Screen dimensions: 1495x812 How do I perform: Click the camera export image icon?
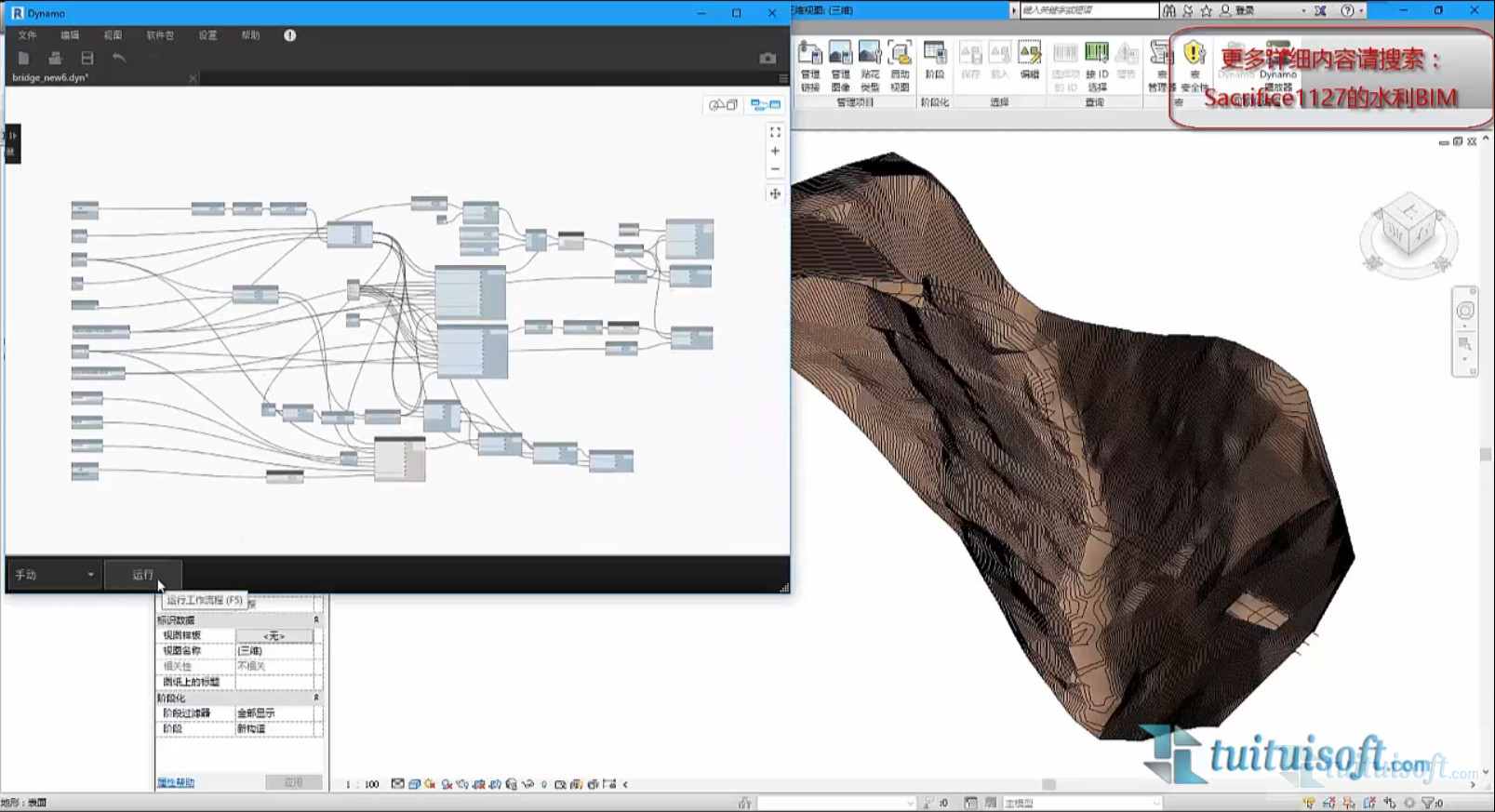click(768, 58)
